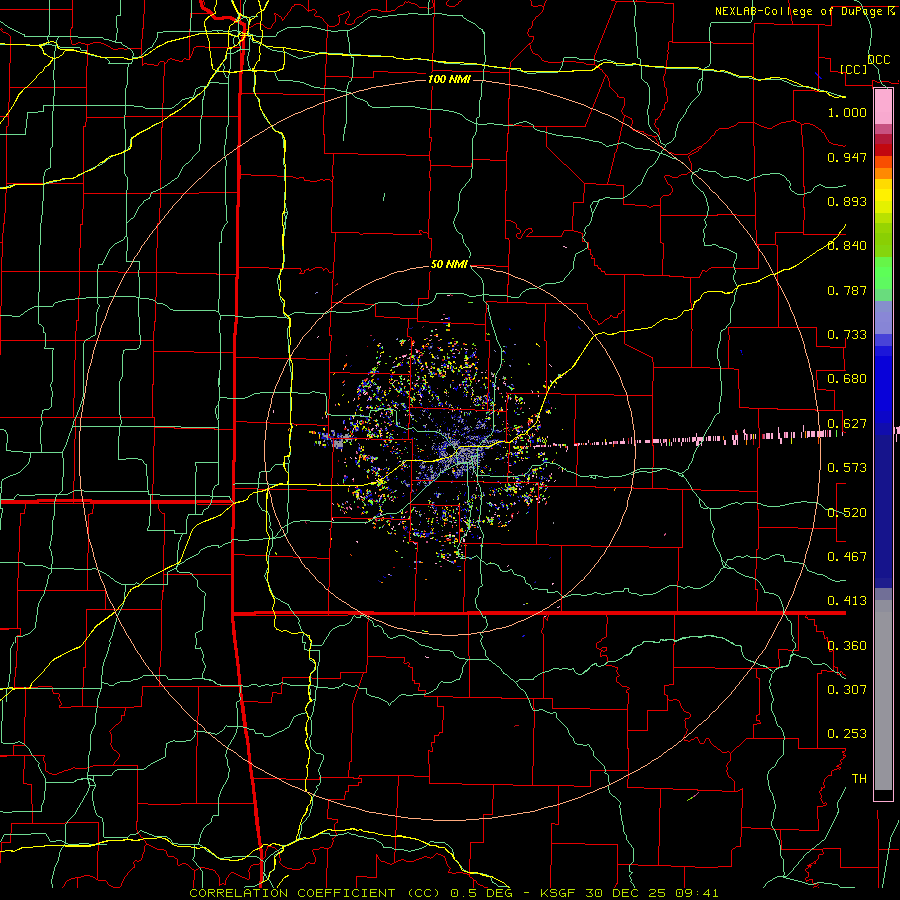Click the dark navy segment of the color bar
The width and height of the screenshot is (900, 900).
coord(883,511)
